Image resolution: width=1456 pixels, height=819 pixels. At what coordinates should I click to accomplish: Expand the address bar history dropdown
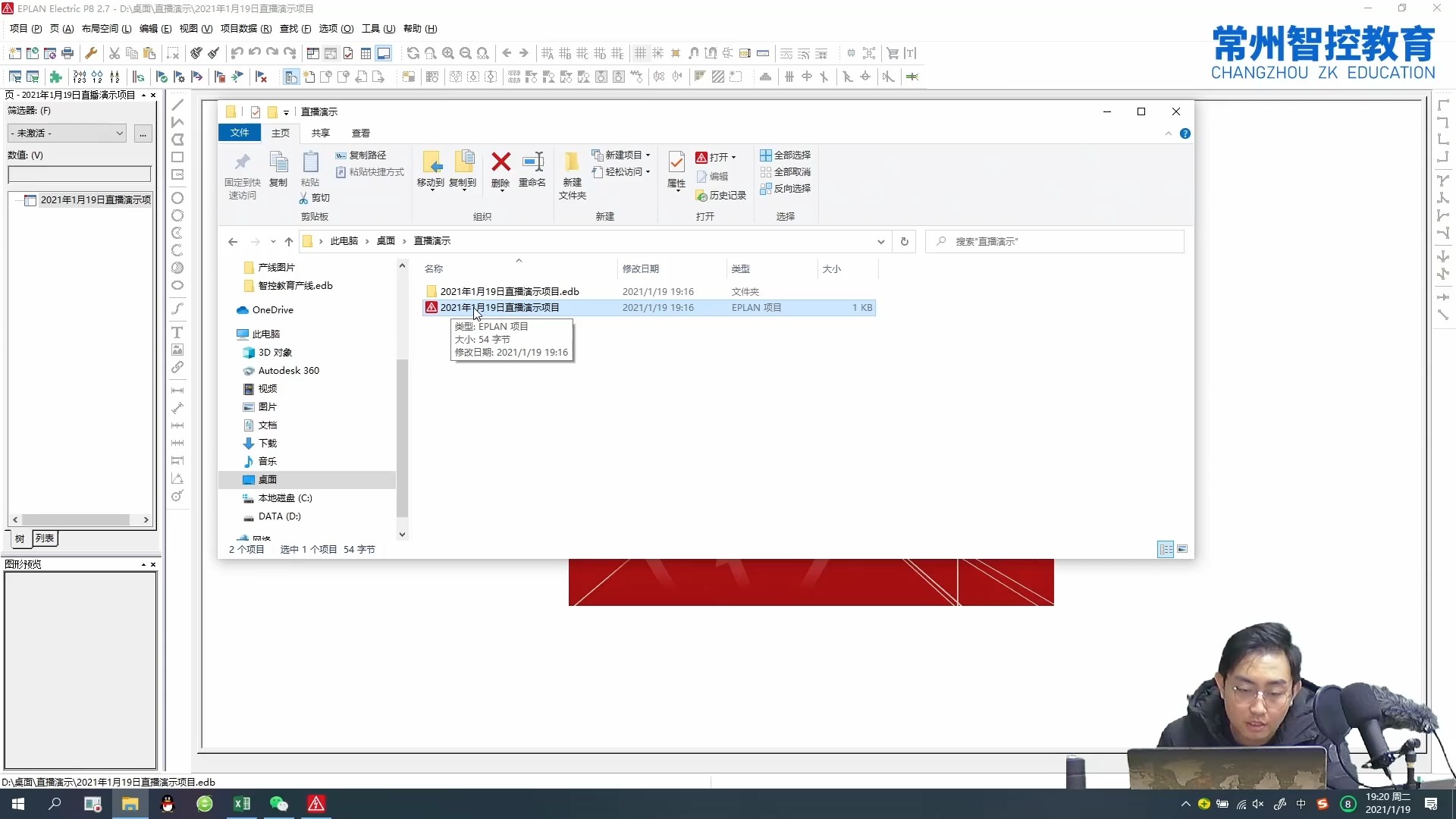click(880, 242)
